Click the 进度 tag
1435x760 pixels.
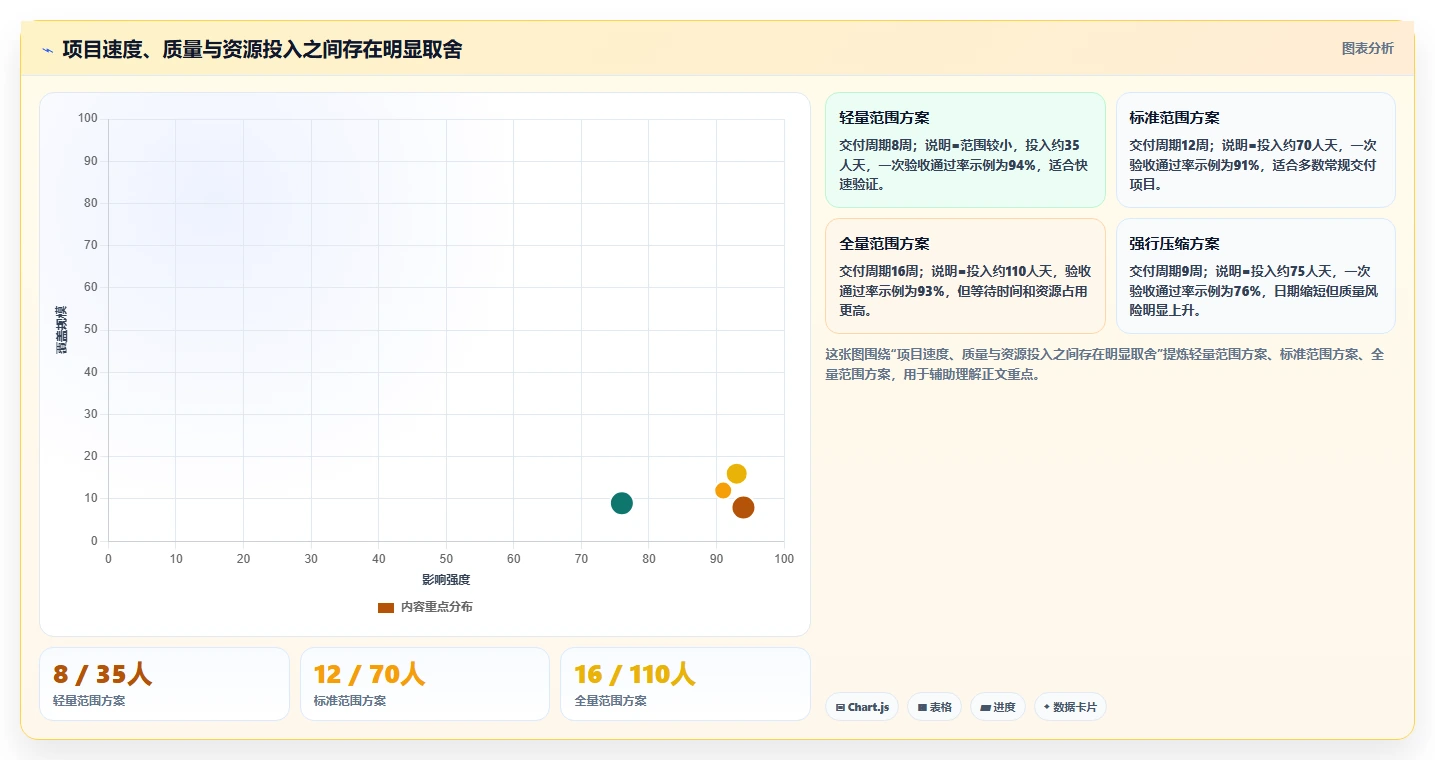pyautogui.click(x=998, y=707)
